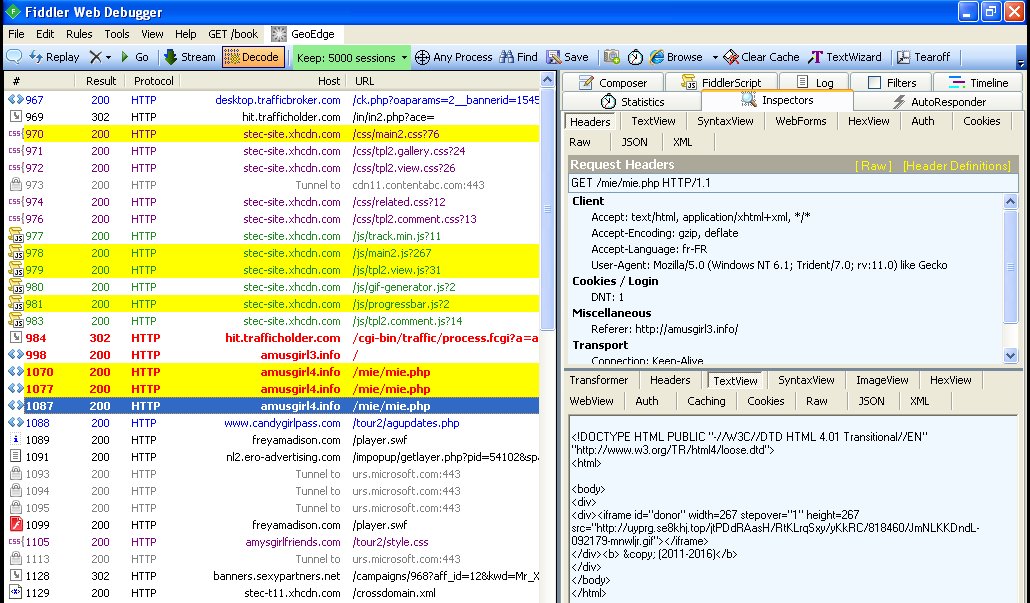This screenshot has height=603, width=1030.
Task: Select session 1088 www.candygirlpass.com row
Action: pos(273,423)
